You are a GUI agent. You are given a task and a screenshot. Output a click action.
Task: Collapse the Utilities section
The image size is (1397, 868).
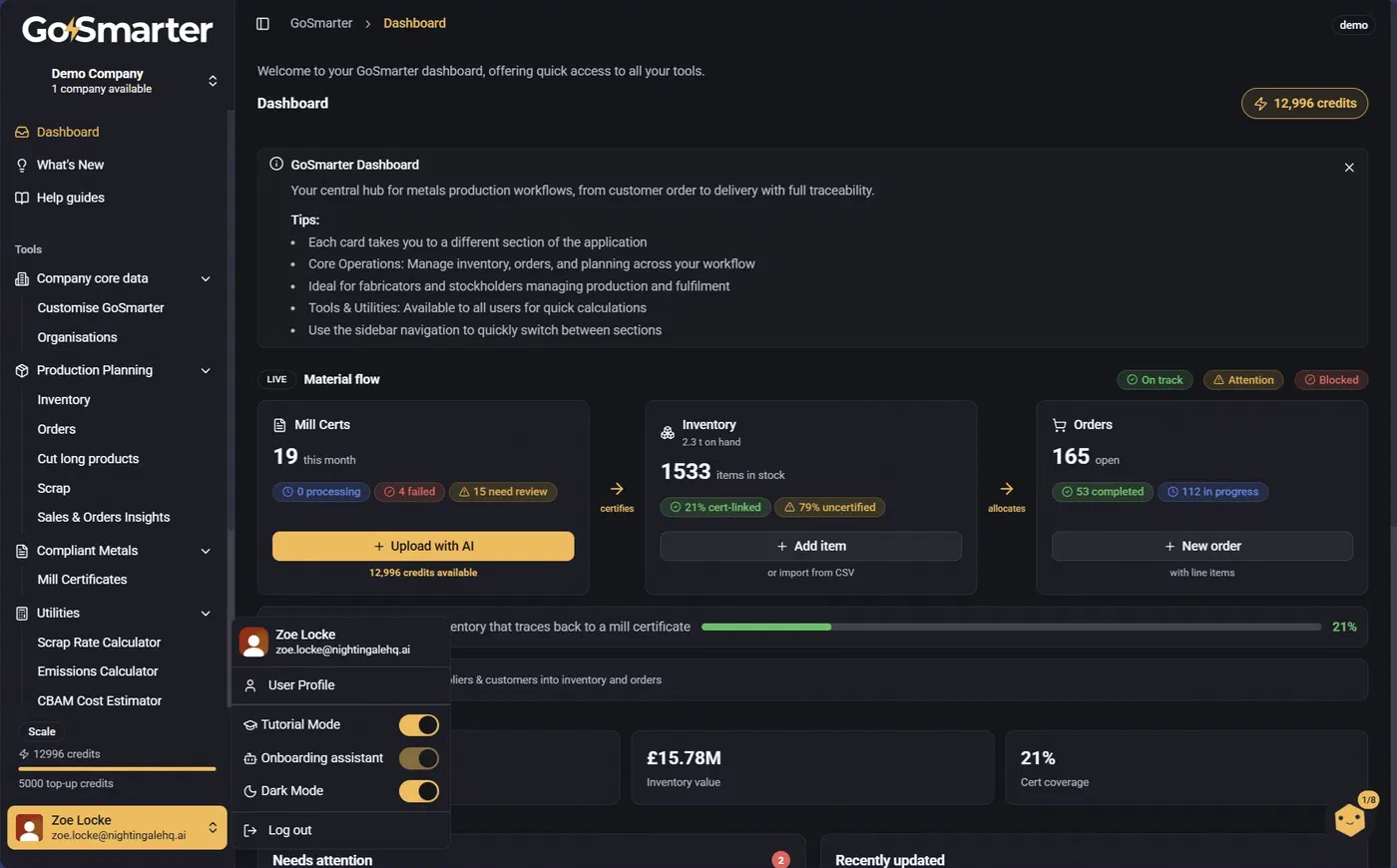pyautogui.click(x=206, y=613)
